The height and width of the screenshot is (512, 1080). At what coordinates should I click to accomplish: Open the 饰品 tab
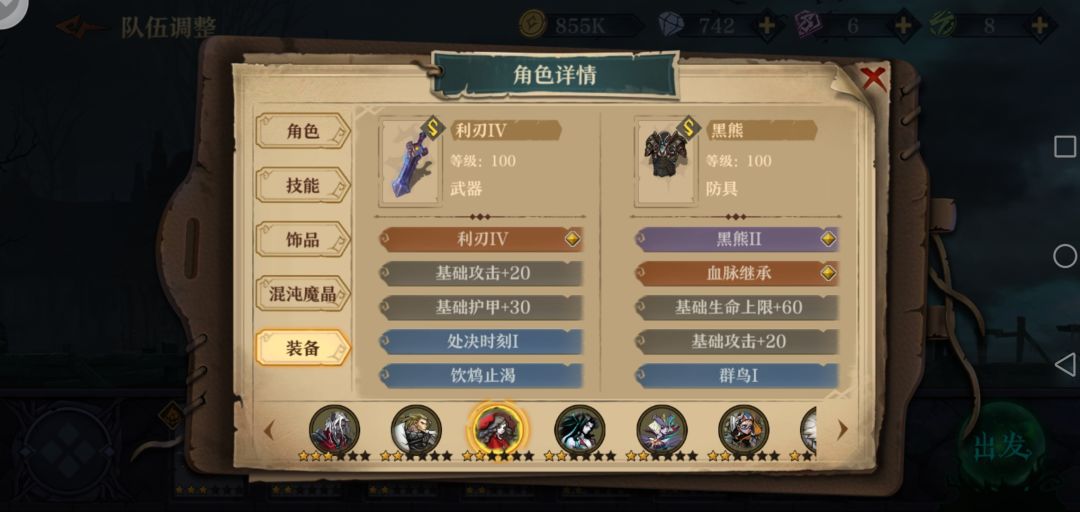[x=303, y=239]
